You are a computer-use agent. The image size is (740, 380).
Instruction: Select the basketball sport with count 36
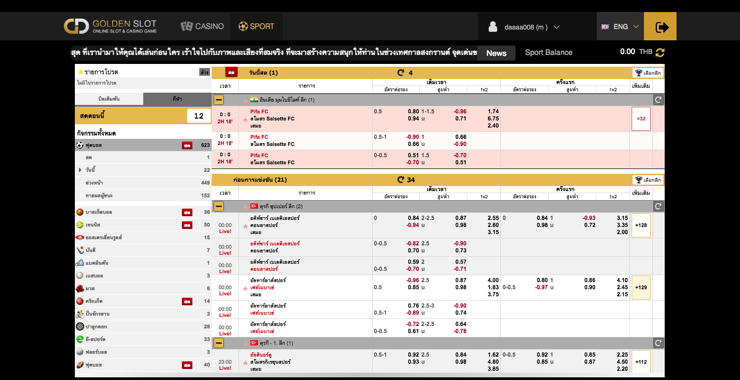[x=143, y=212]
